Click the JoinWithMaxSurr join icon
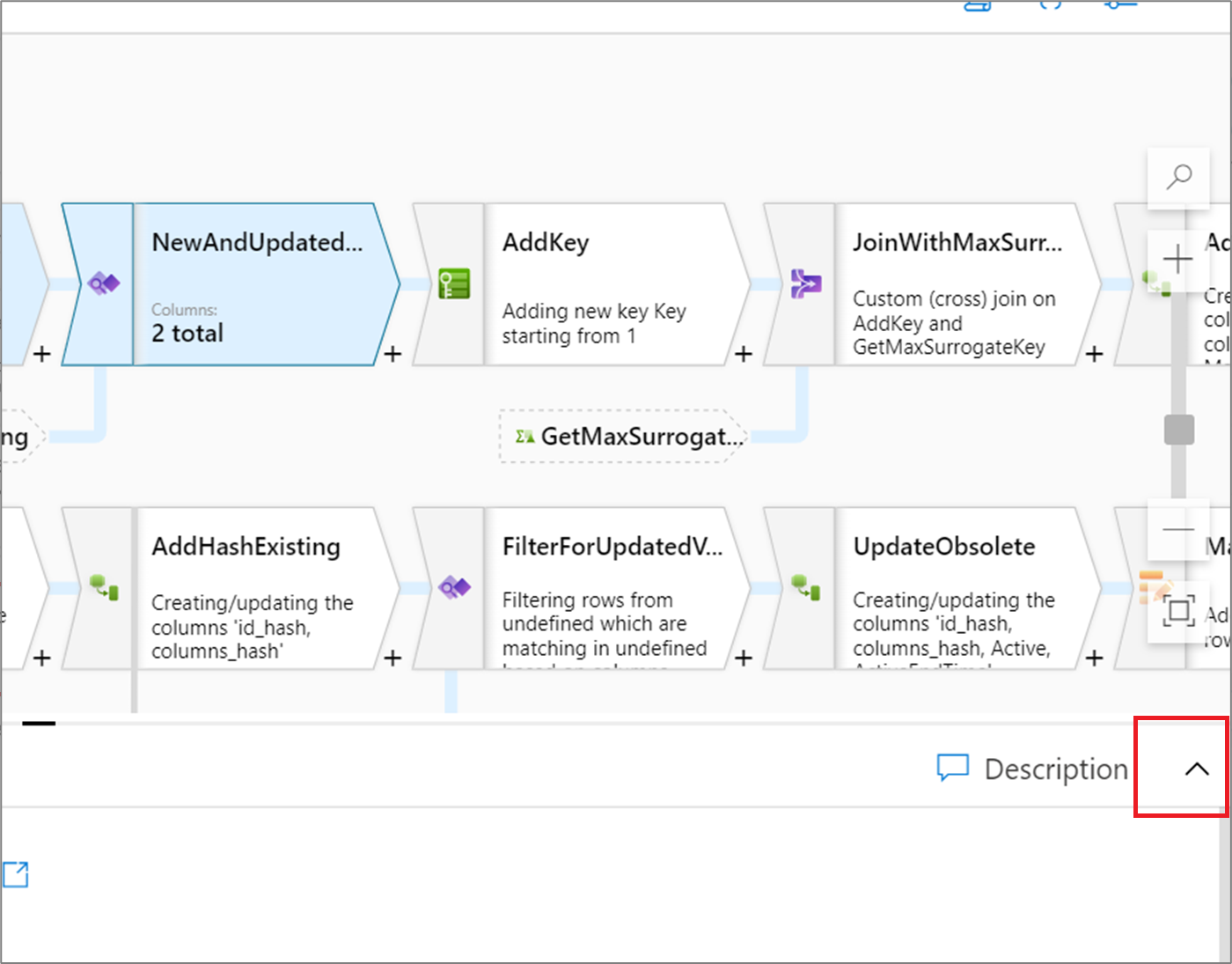Image resolution: width=1232 pixels, height=964 pixels. click(805, 283)
